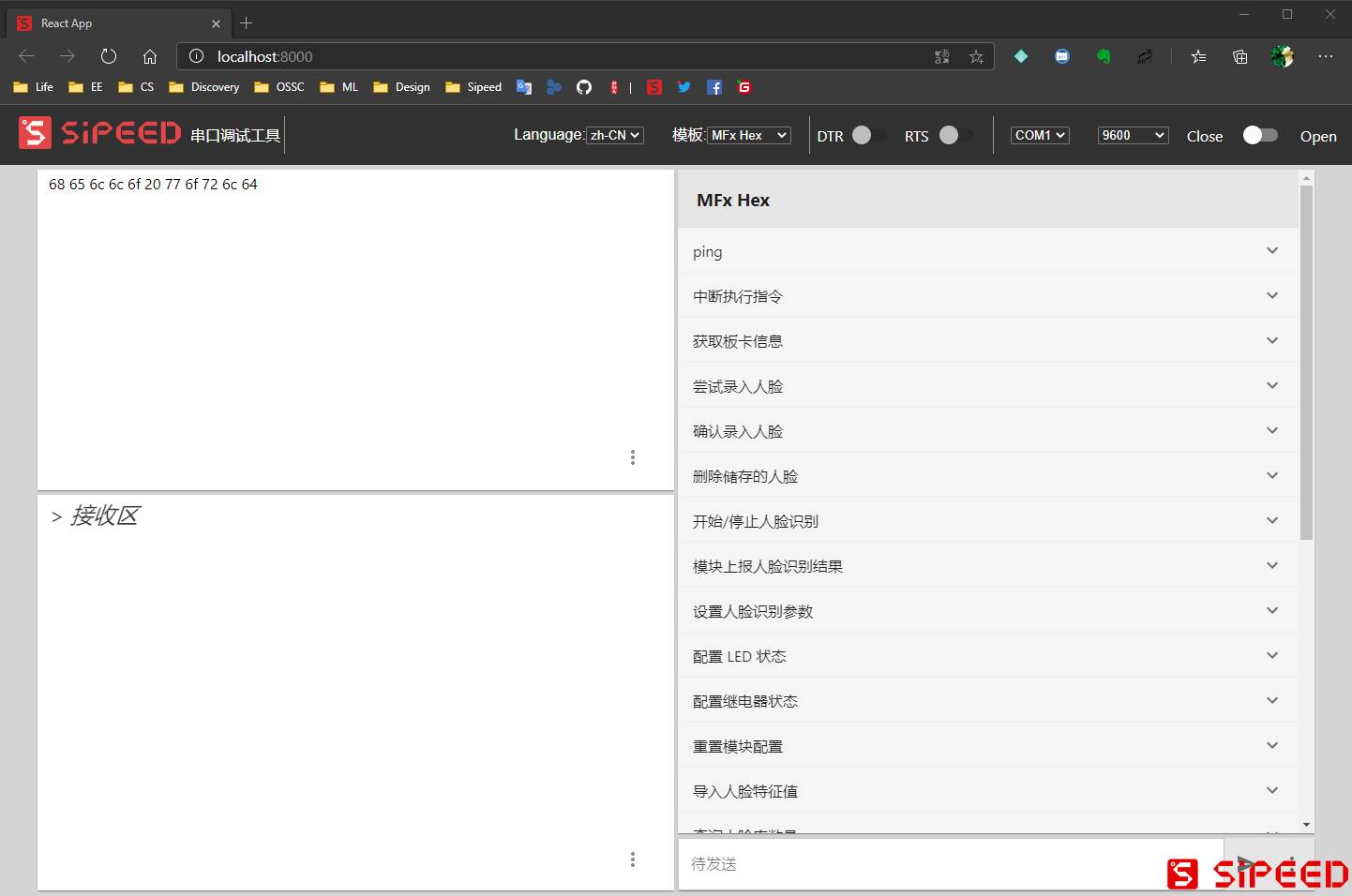Screen dimensions: 1352x896
Task: Open the Google Translate bookmark icon
Action: (524, 87)
